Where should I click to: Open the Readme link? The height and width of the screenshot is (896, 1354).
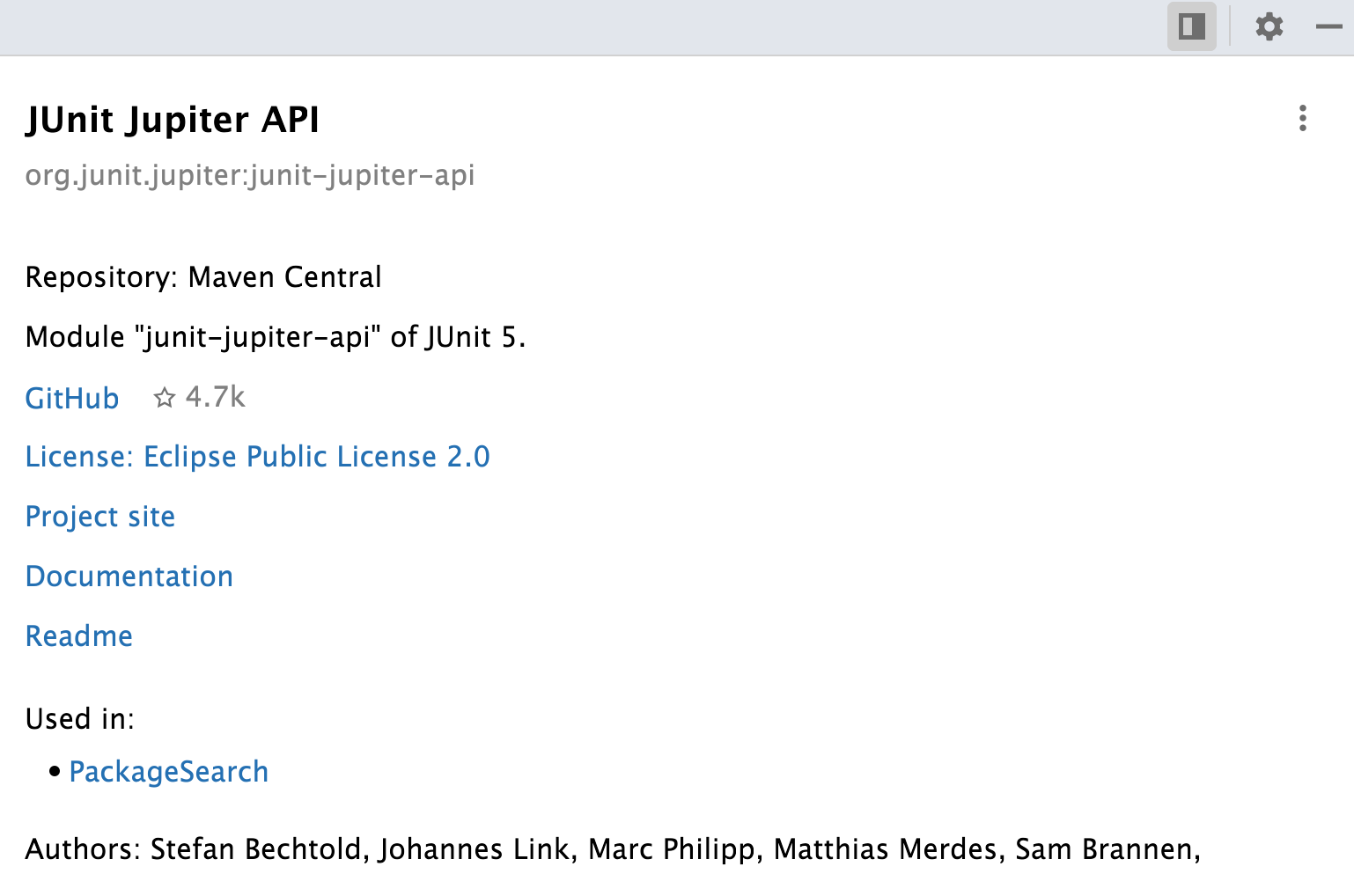79,636
